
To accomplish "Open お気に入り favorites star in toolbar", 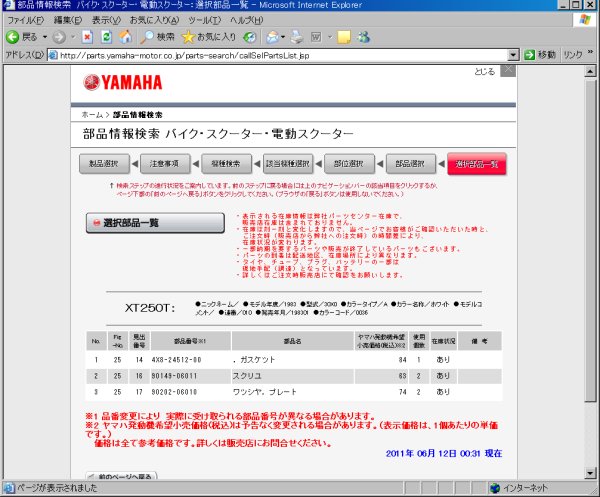I will [x=209, y=37].
